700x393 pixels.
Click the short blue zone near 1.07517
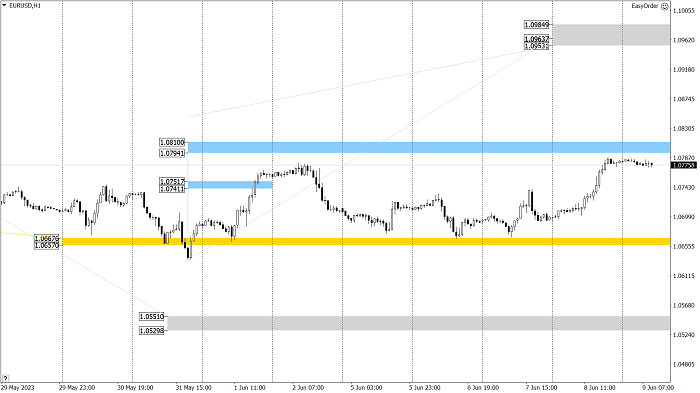pyautogui.click(x=230, y=185)
